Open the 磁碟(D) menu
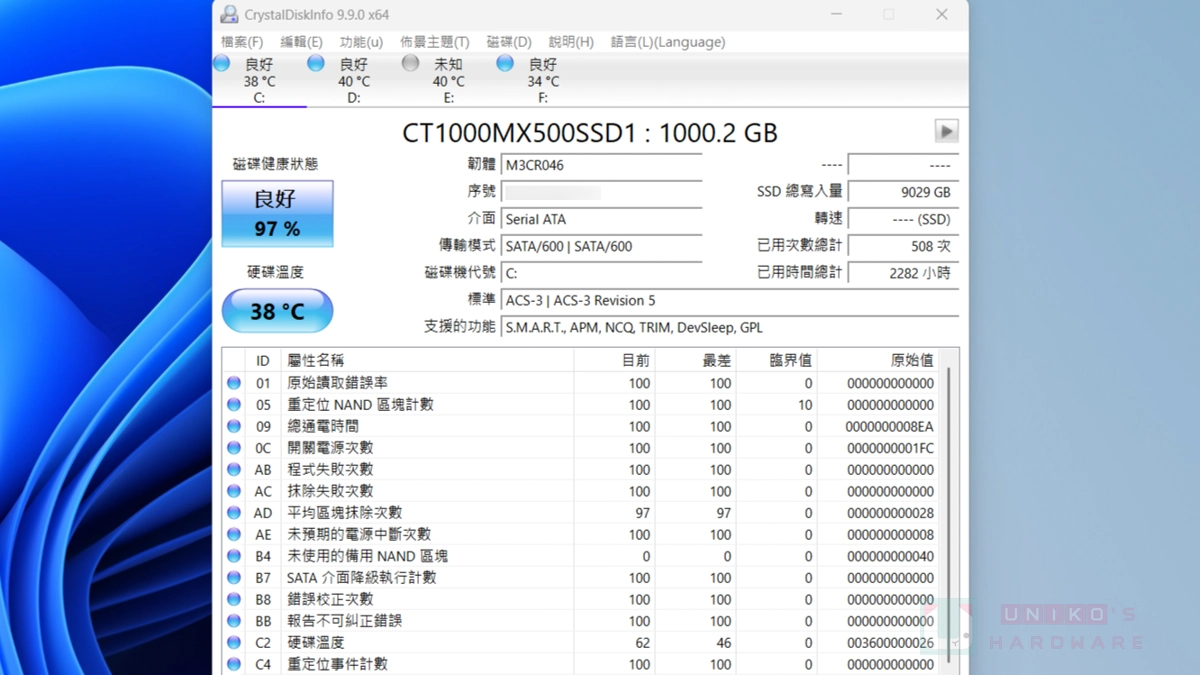The image size is (1200, 675). [x=509, y=42]
